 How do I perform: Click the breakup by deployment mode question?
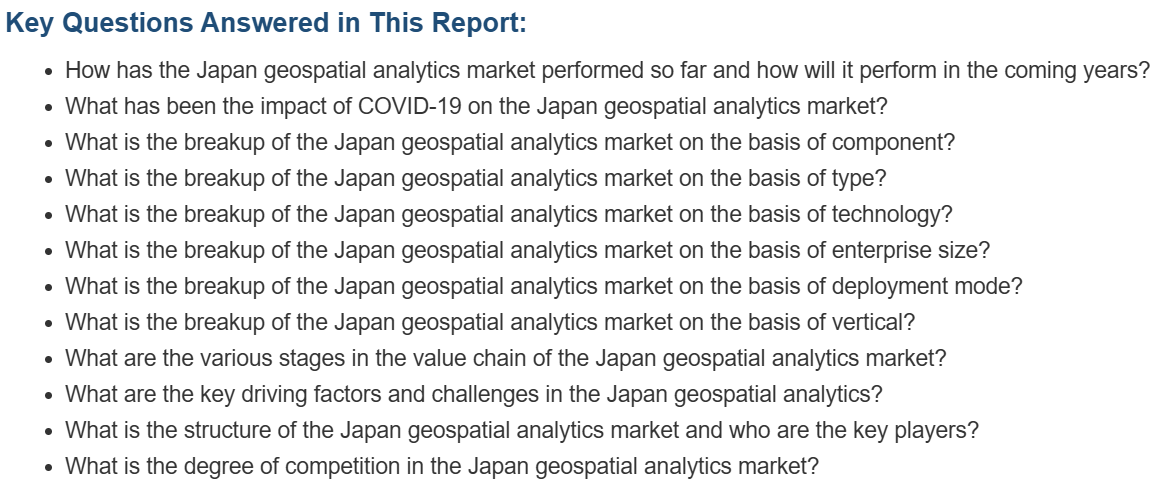[x=544, y=287]
